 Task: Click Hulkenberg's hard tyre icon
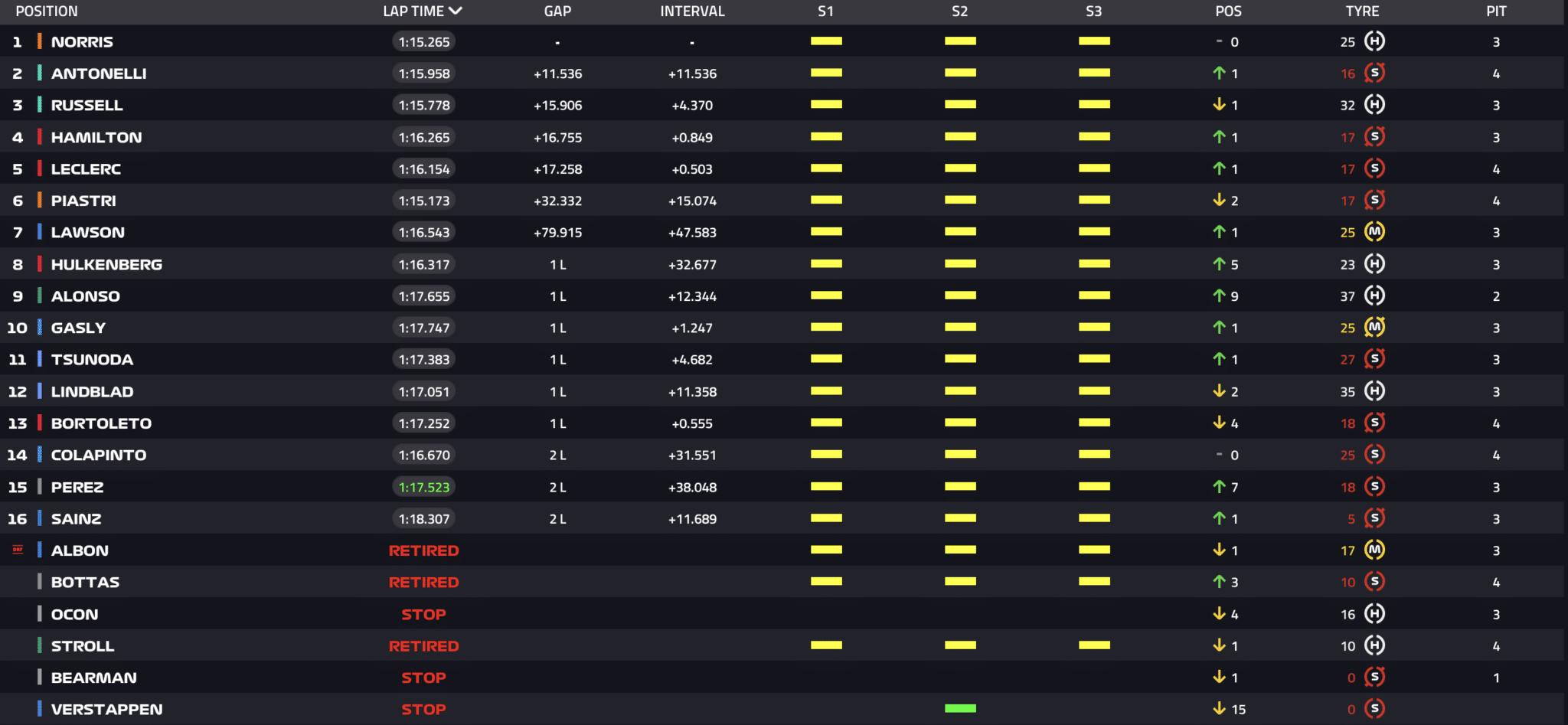(x=1374, y=264)
